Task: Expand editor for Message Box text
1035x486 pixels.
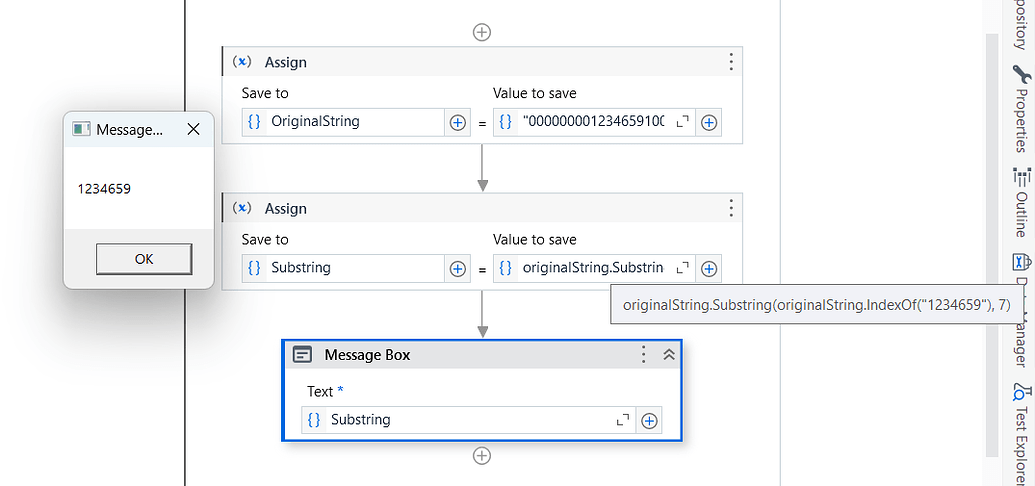Action: [x=623, y=420]
